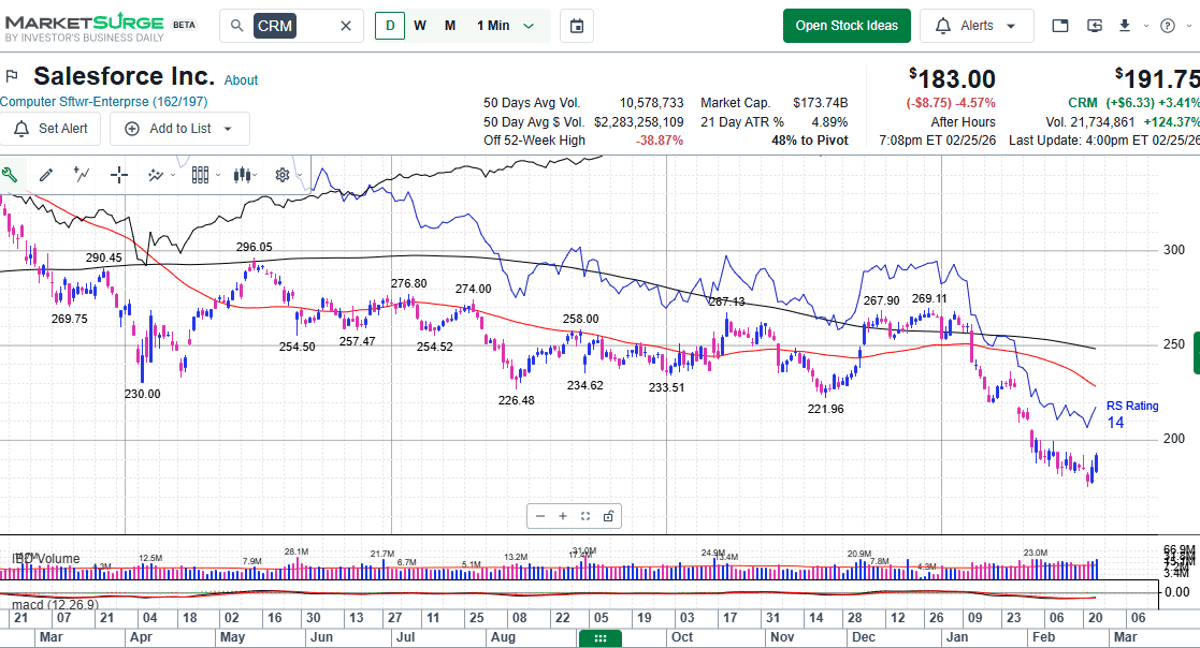
Task: Open the help question mark icon
Action: point(1168,25)
